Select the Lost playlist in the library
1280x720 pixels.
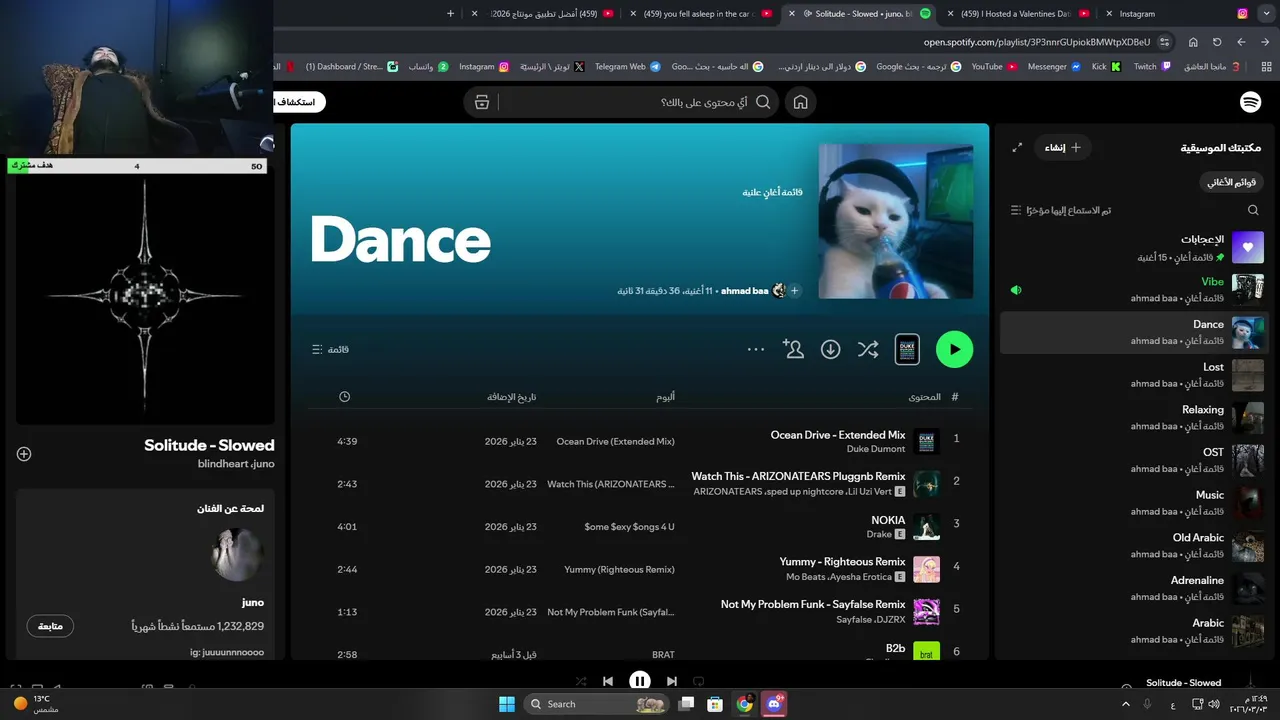tap(1135, 375)
